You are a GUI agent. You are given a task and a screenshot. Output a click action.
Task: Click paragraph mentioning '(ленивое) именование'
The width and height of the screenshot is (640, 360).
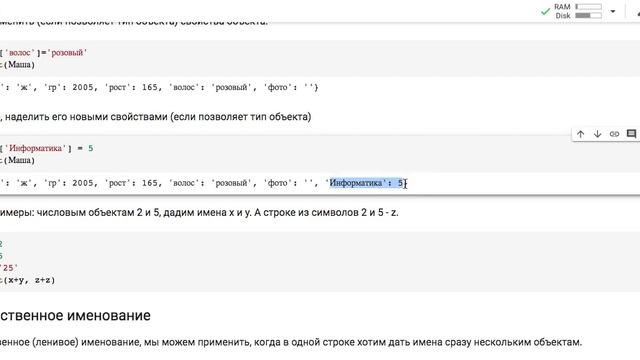[291, 342]
